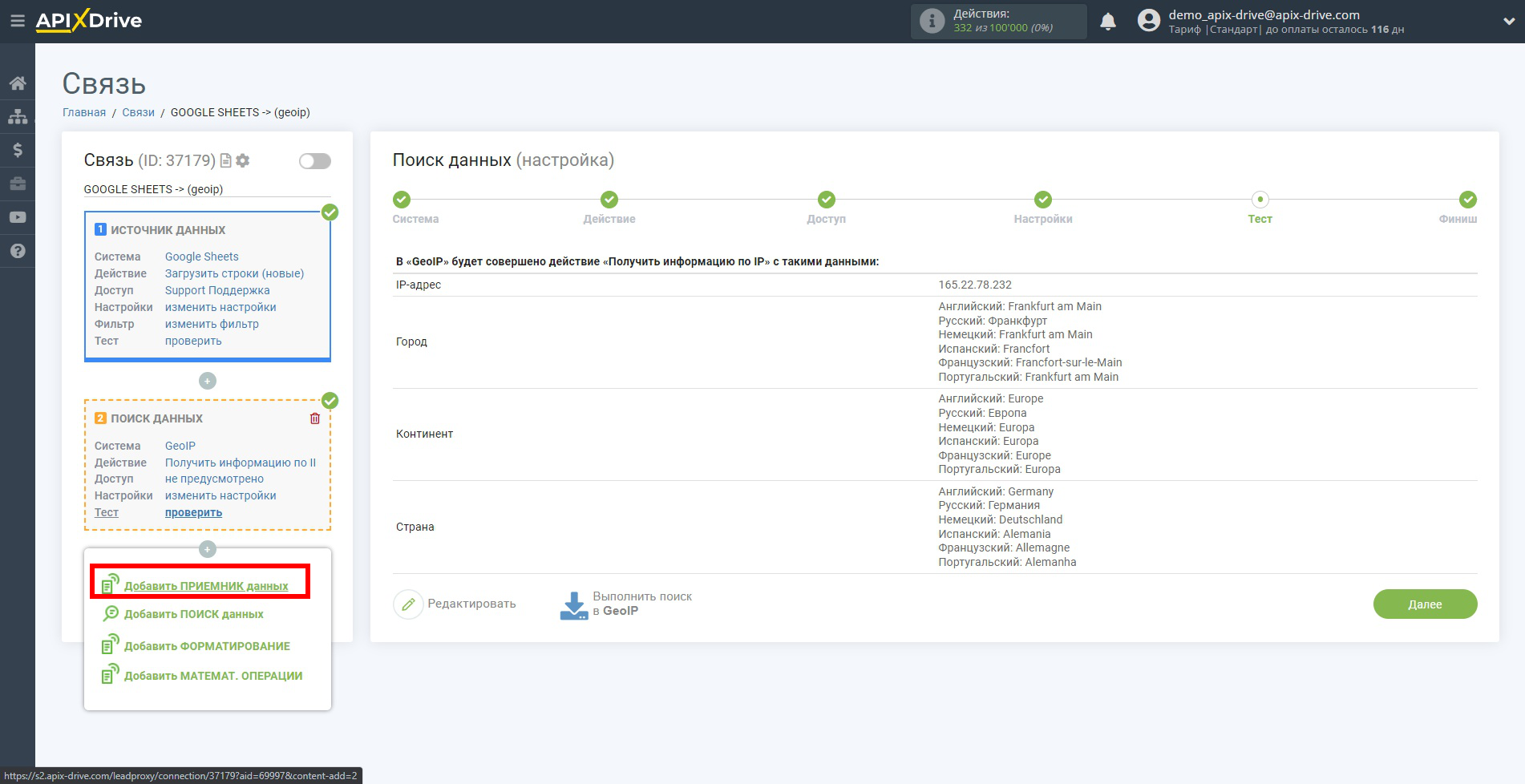Click add data search magnifier icon
Image resolution: width=1525 pixels, height=784 pixels.
pyautogui.click(x=111, y=614)
